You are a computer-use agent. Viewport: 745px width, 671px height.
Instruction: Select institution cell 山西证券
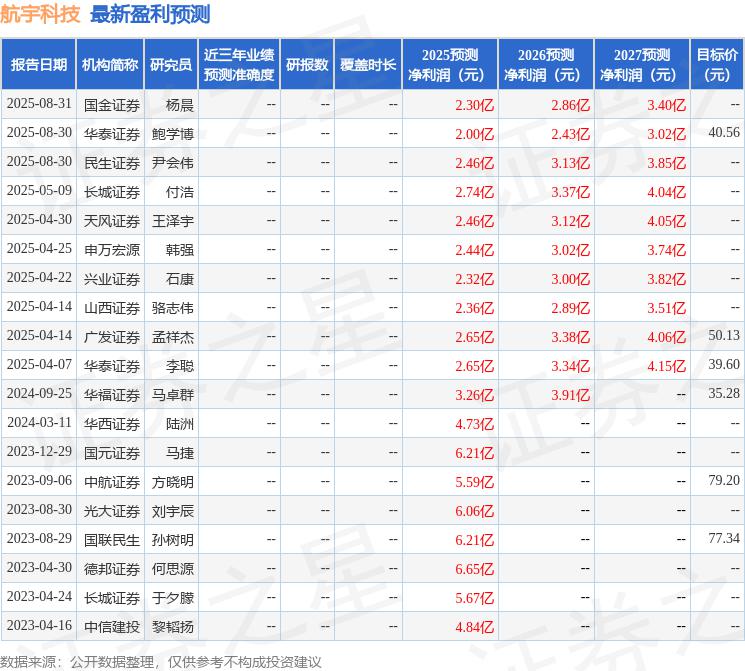[112, 308]
